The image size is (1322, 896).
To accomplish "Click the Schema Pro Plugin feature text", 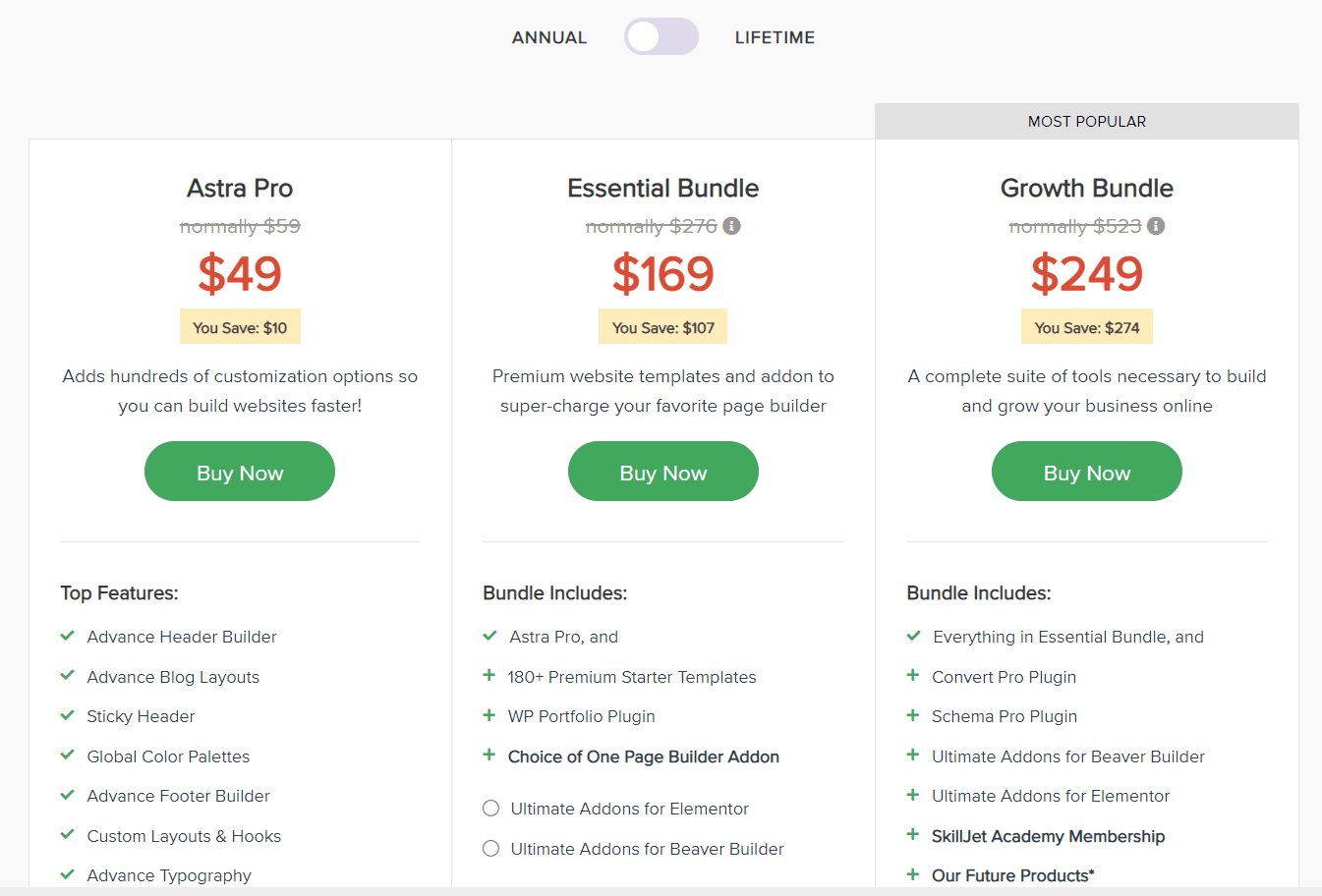I will 1004,716.
